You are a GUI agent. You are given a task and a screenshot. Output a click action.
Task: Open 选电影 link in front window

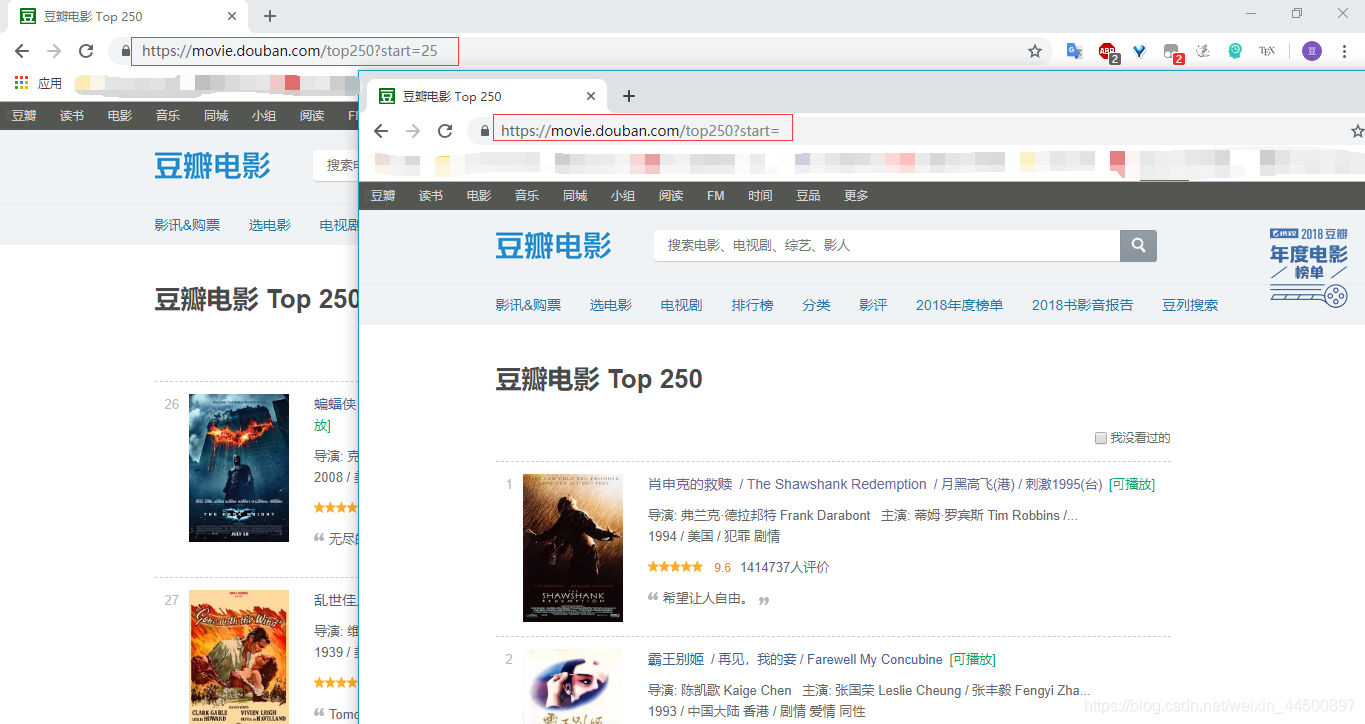tap(611, 305)
